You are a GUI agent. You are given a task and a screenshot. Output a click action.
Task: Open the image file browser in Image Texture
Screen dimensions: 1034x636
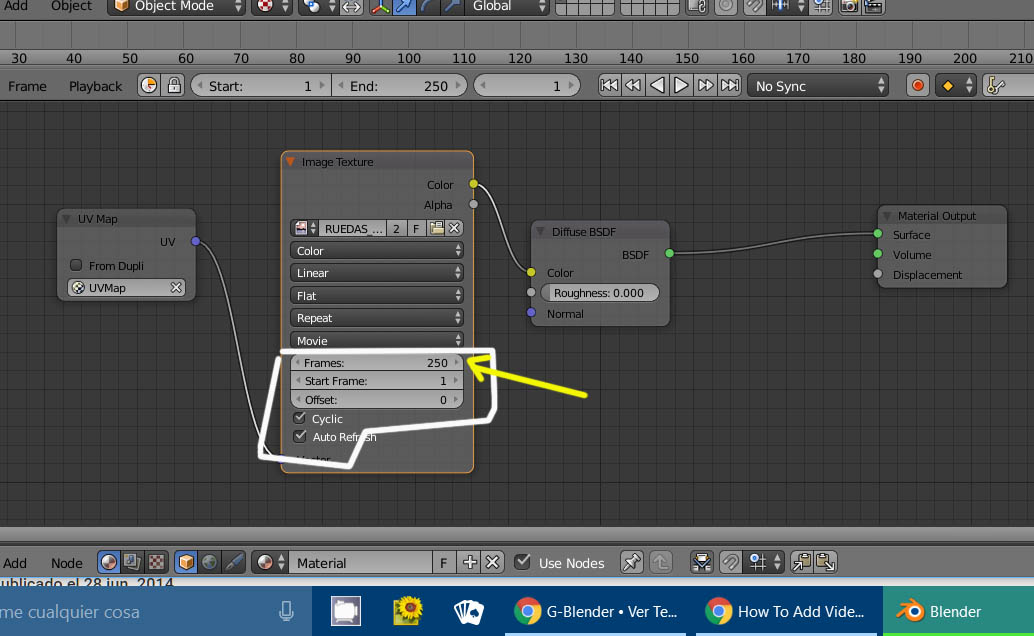click(x=437, y=228)
